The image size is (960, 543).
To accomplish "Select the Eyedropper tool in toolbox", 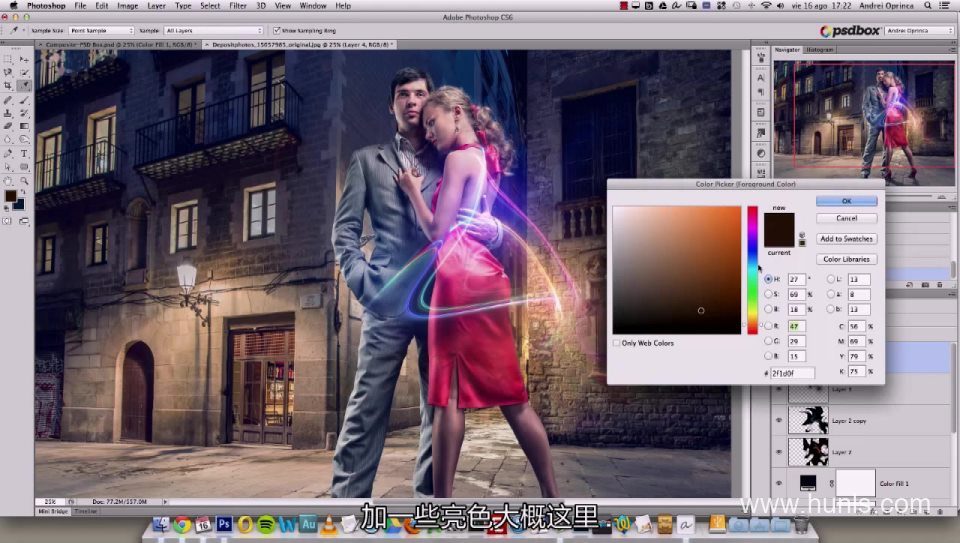I will [24, 86].
